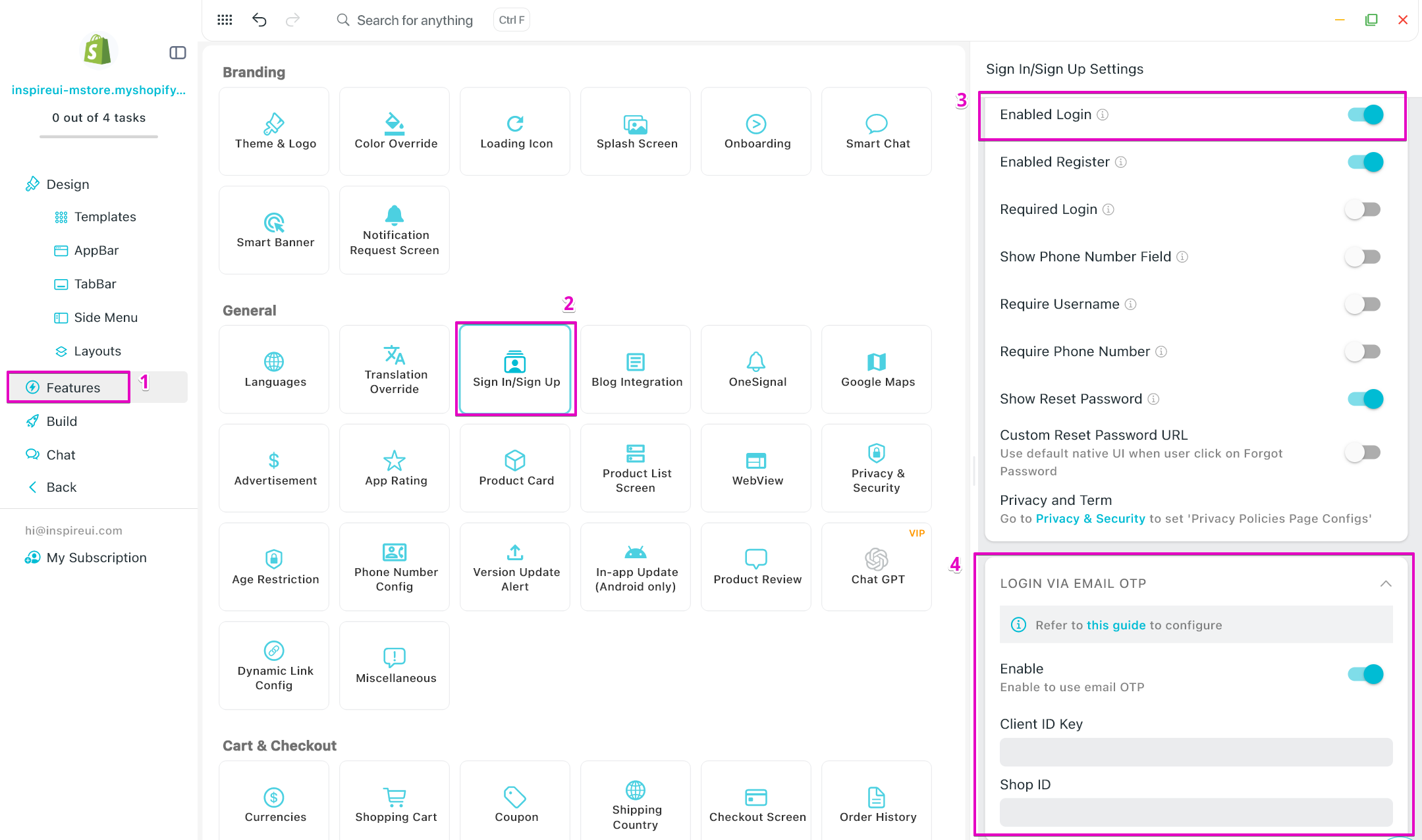Turn on Show Phone Number Field
This screenshot has height=840, width=1422.
(1362, 257)
